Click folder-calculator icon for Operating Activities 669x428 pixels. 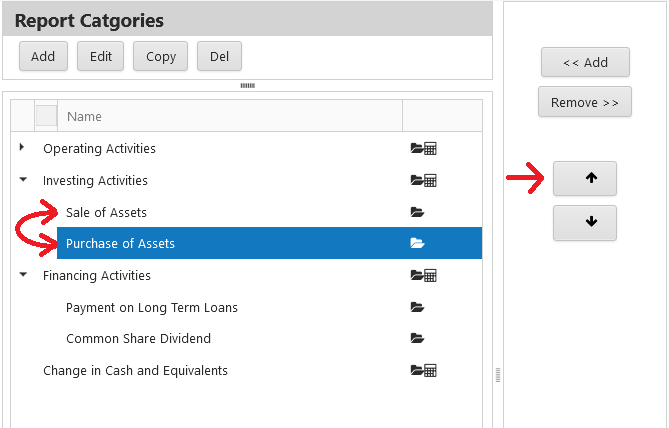(x=423, y=148)
